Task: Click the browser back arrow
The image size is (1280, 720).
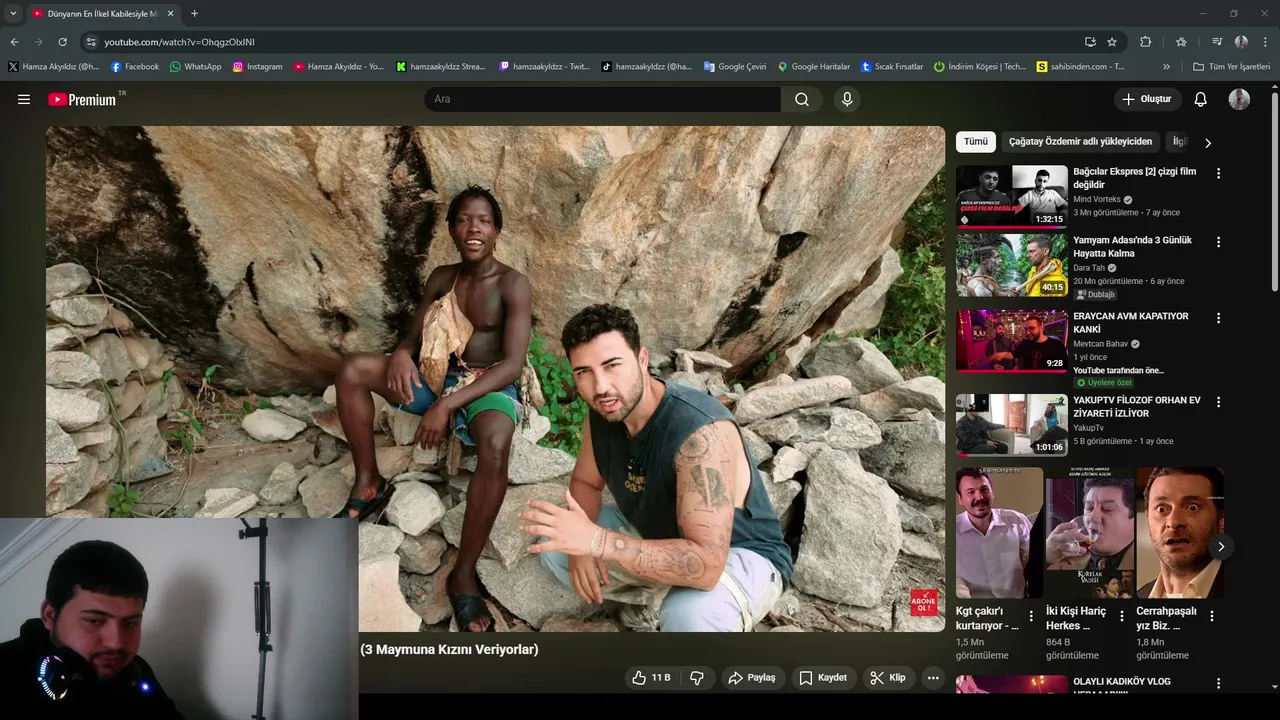Action: pyautogui.click(x=14, y=42)
